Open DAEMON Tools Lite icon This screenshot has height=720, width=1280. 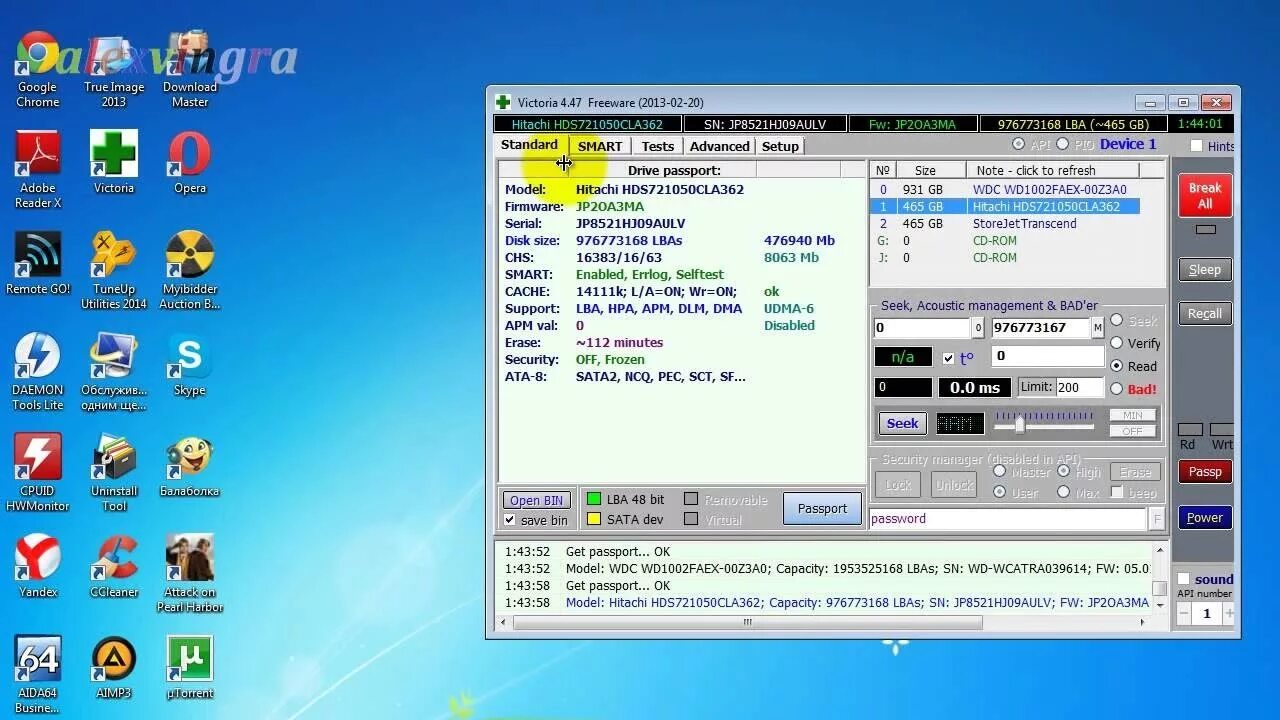click(x=38, y=372)
